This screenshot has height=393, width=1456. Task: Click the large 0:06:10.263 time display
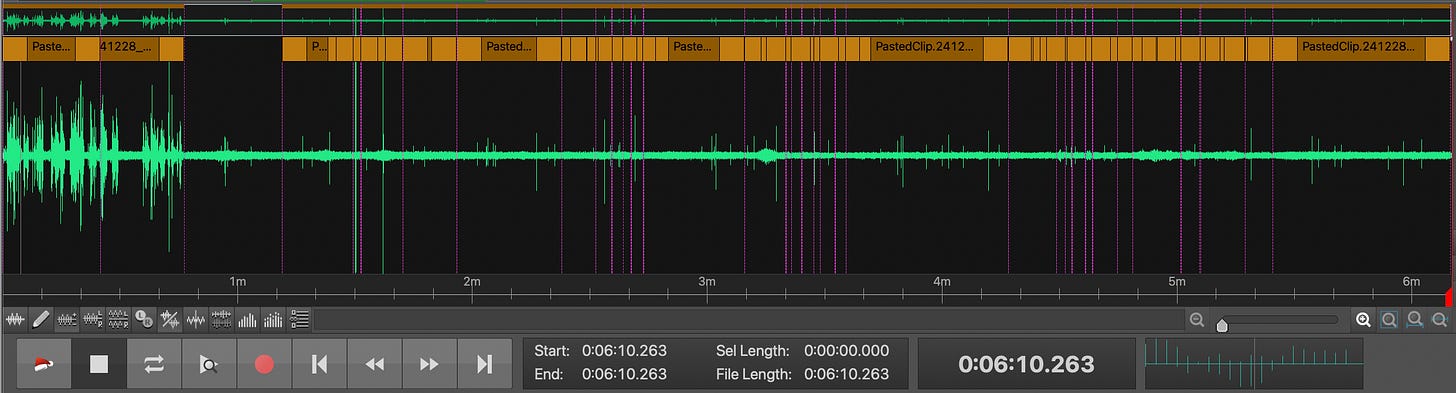coord(1026,364)
